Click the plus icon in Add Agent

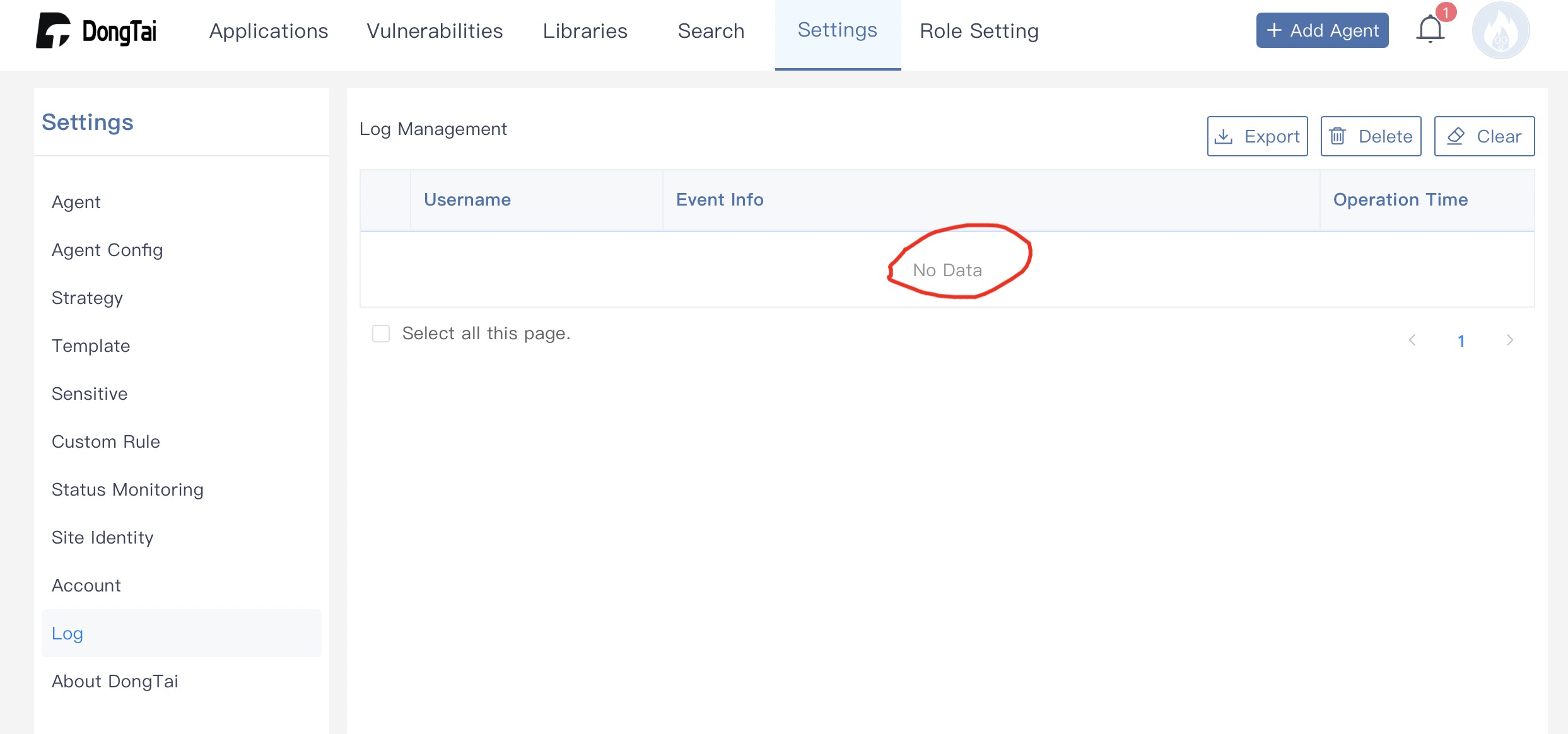pyautogui.click(x=1274, y=30)
